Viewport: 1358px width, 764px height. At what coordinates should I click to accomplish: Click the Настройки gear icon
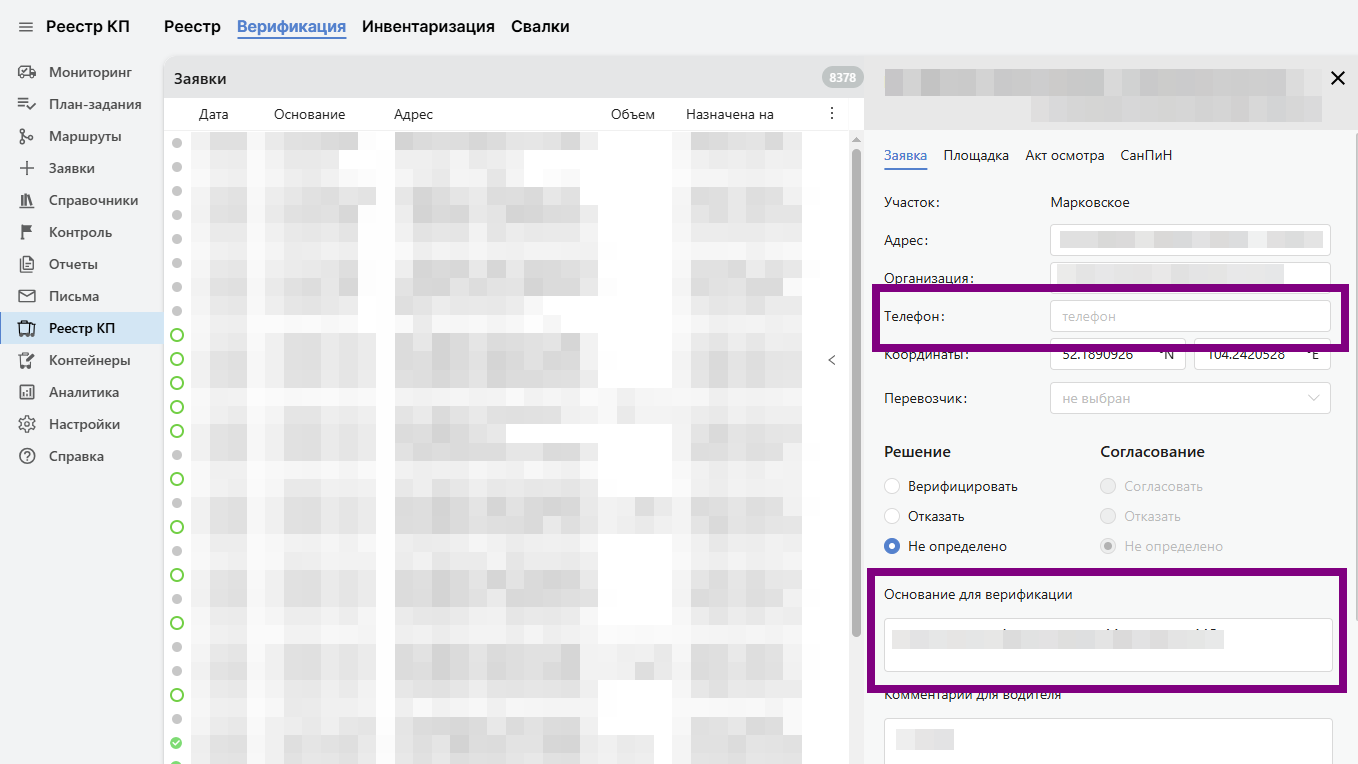pyautogui.click(x=27, y=424)
